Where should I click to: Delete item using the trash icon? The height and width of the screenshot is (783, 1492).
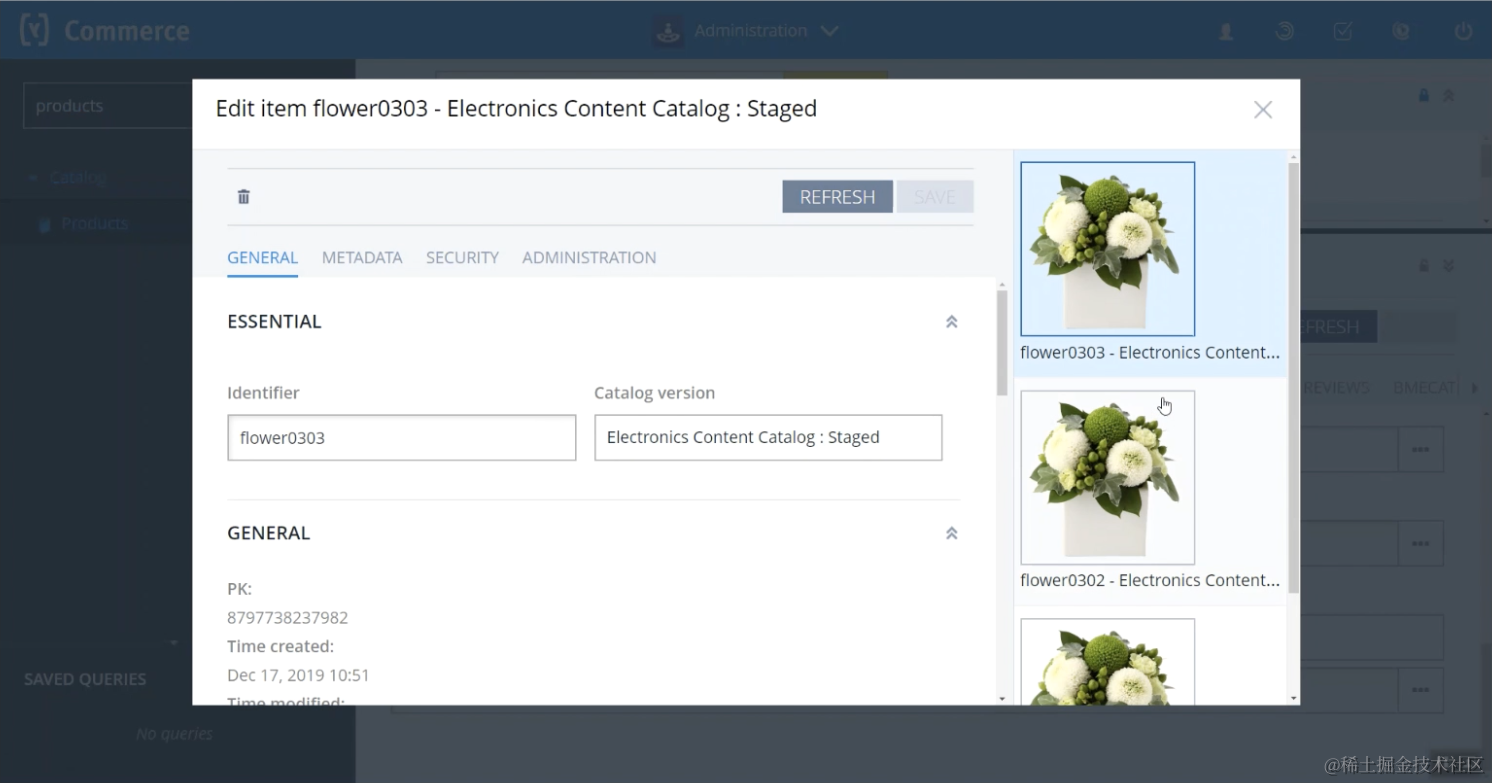pyautogui.click(x=243, y=197)
